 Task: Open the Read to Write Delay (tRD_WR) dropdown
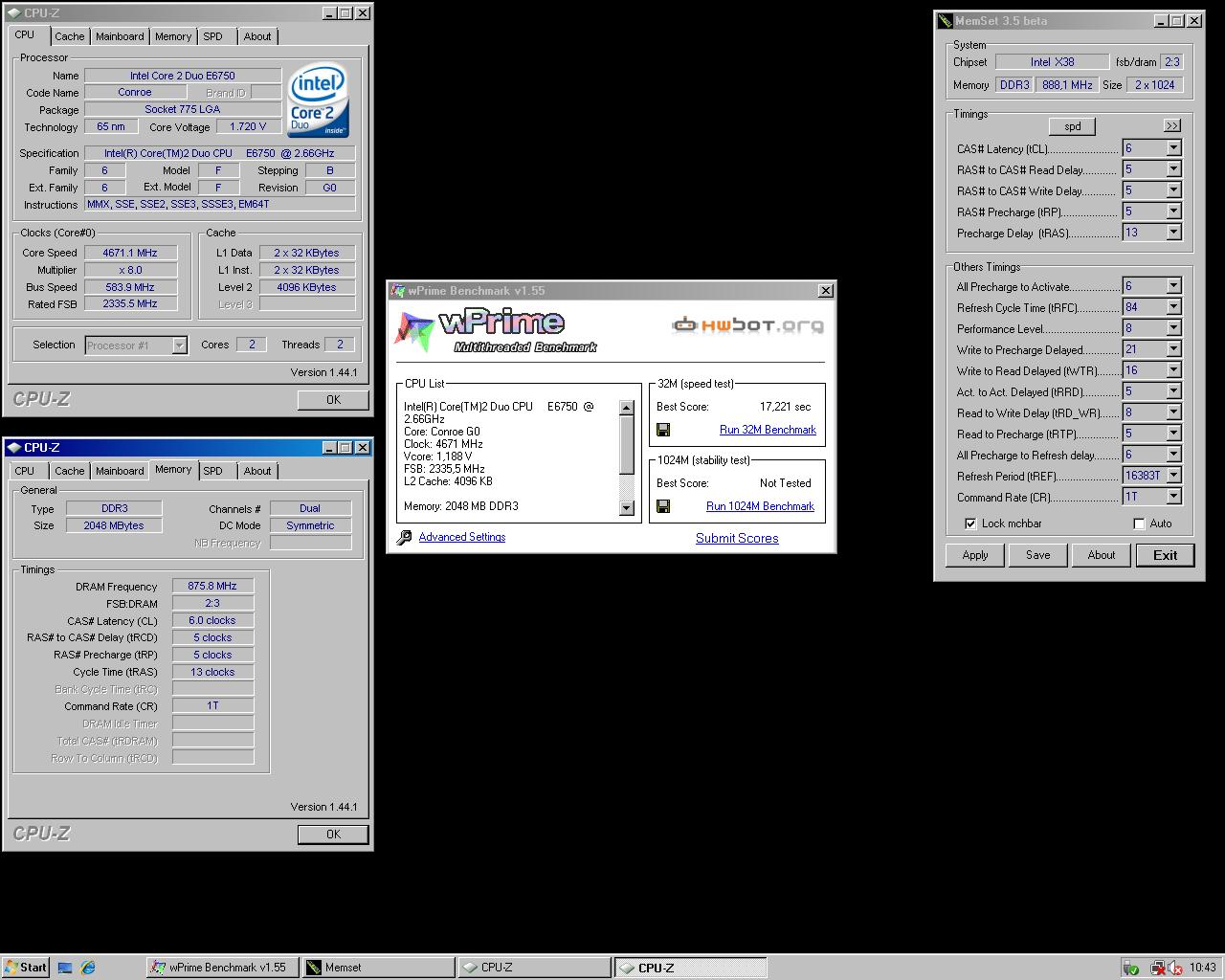coord(1173,412)
